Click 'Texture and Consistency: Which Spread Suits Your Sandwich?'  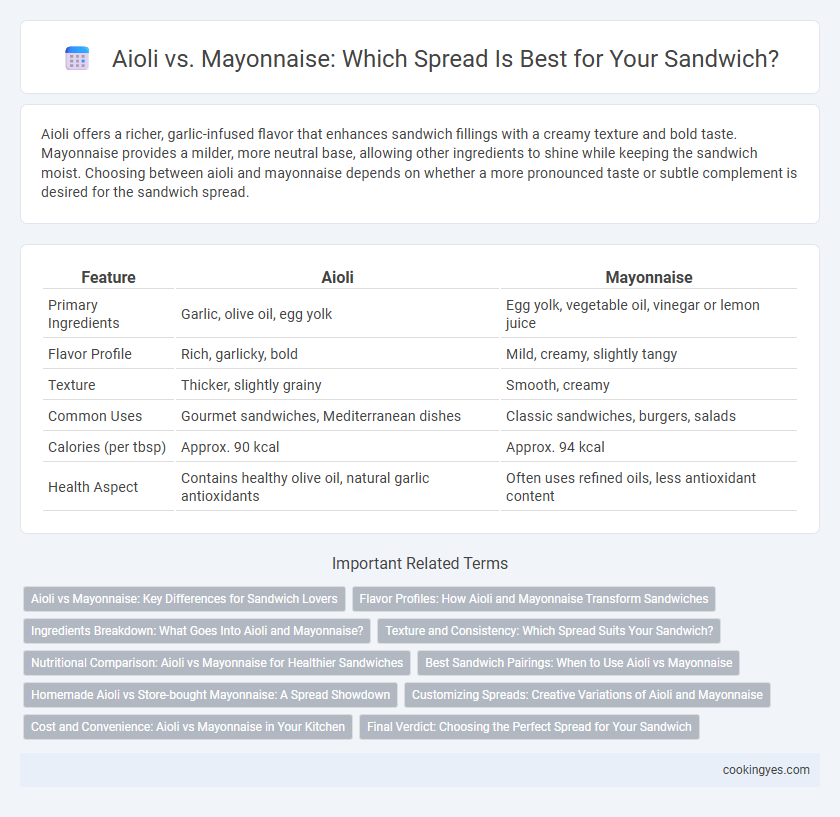click(x=549, y=631)
